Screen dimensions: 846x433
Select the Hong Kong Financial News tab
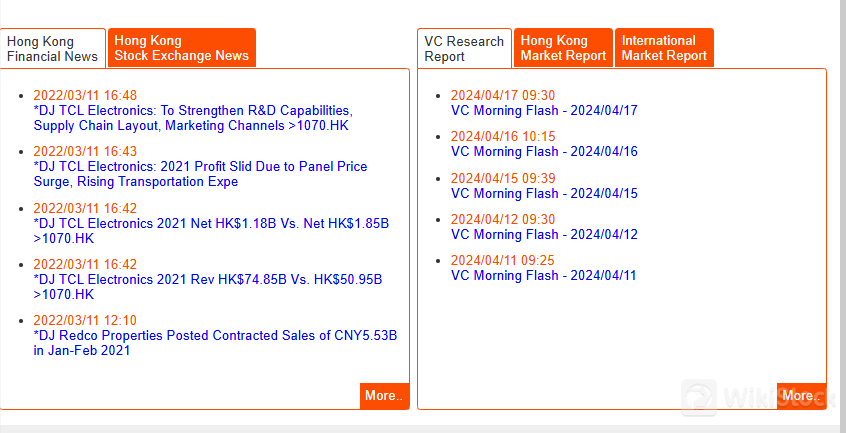click(x=52, y=49)
